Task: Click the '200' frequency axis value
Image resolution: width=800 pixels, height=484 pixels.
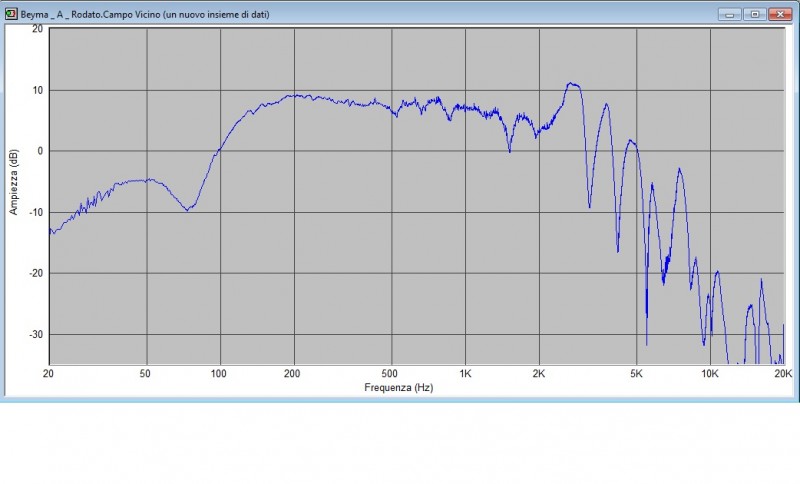Action: (x=292, y=374)
